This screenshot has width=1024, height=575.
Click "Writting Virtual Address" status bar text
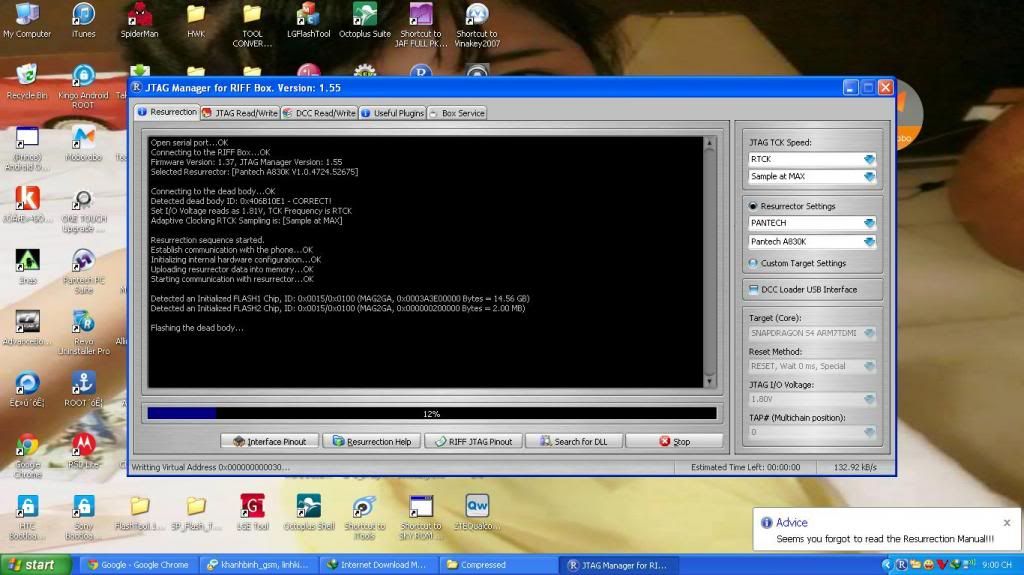tap(210, 467)
